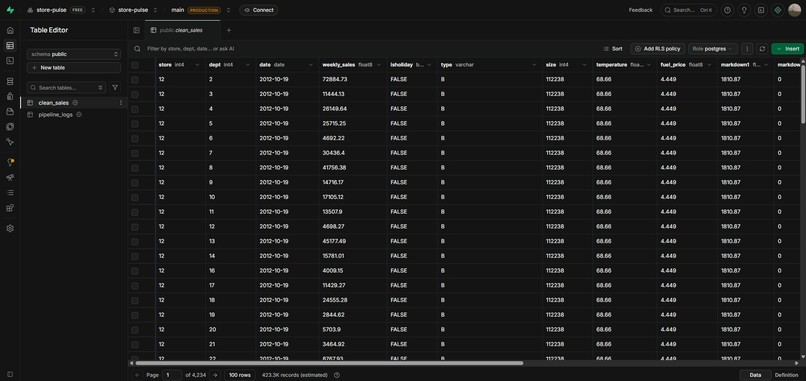Open the Logs list icon
The height and width of the screenshot is (381, 806).
(x=10, y=193)
